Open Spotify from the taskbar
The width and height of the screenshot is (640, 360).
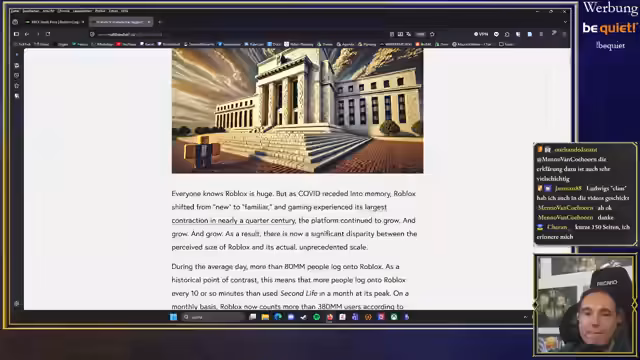click(x=316, y=317)
